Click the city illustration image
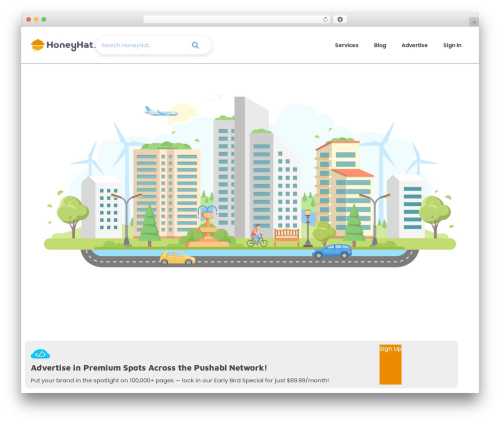The width and height of the screenshot is (500, 423). click(x=250, y=182)
